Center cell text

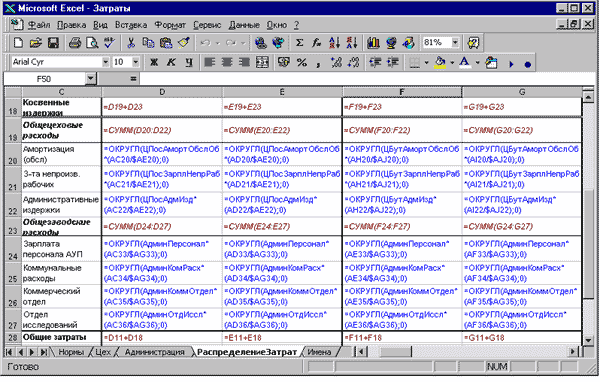(227, 62)
